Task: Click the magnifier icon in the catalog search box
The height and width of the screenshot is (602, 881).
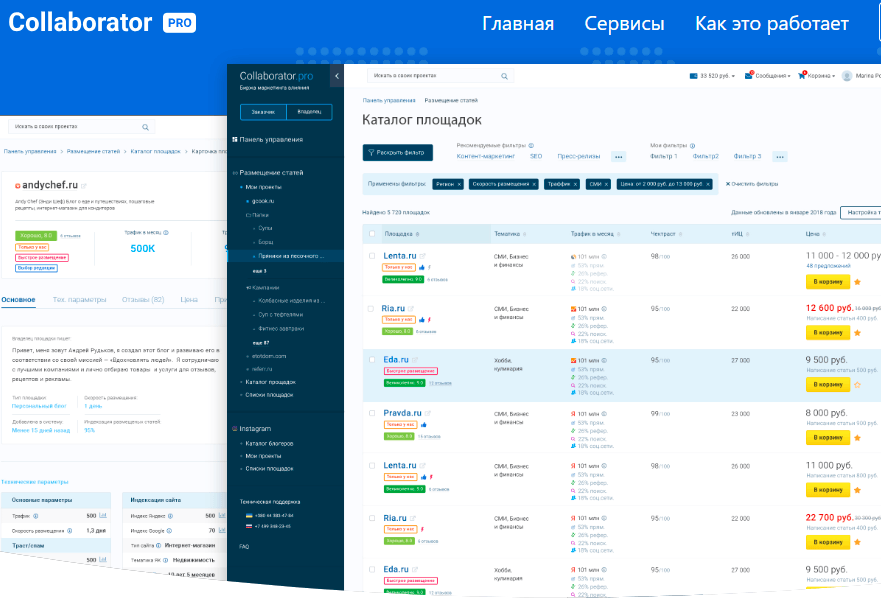Action: (x=504, y=76)
